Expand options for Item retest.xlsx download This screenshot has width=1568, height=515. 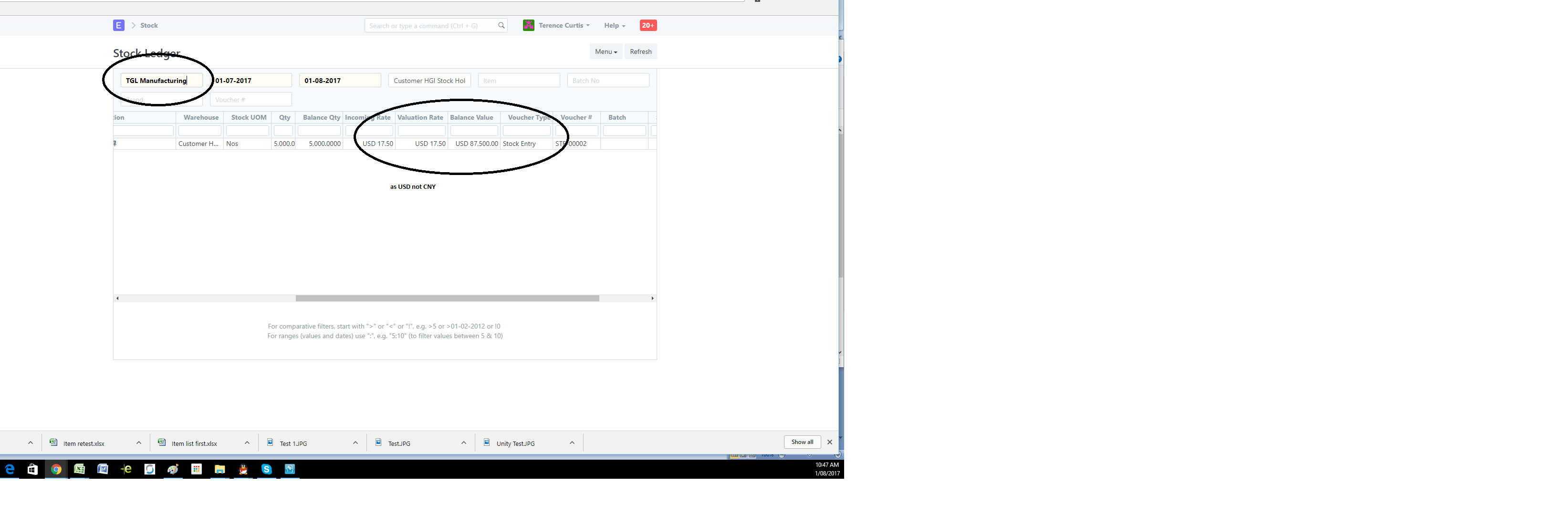(139, 443)
